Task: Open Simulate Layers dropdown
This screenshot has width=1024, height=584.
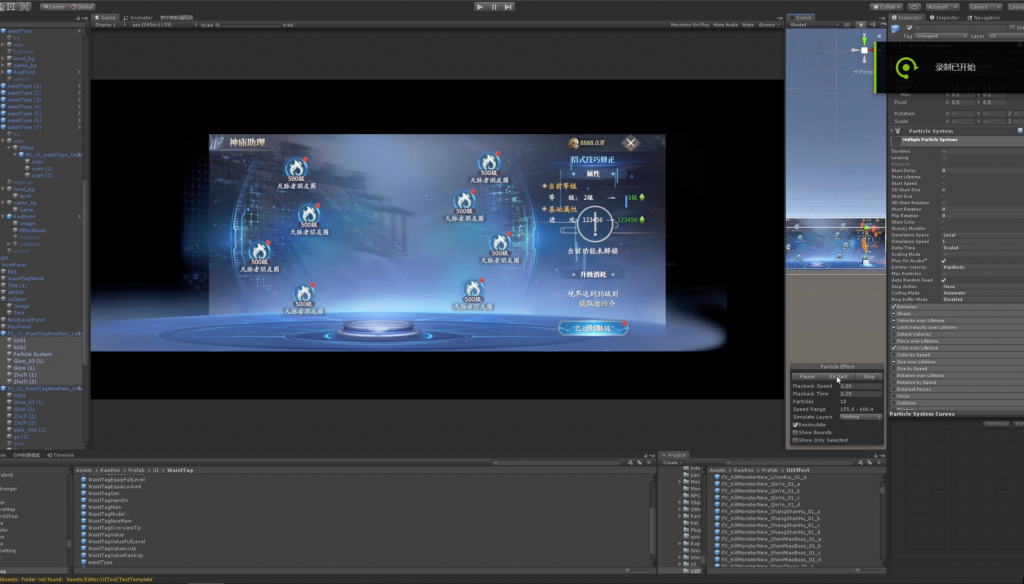Action: pyautogui.click(x=860, y=417)
